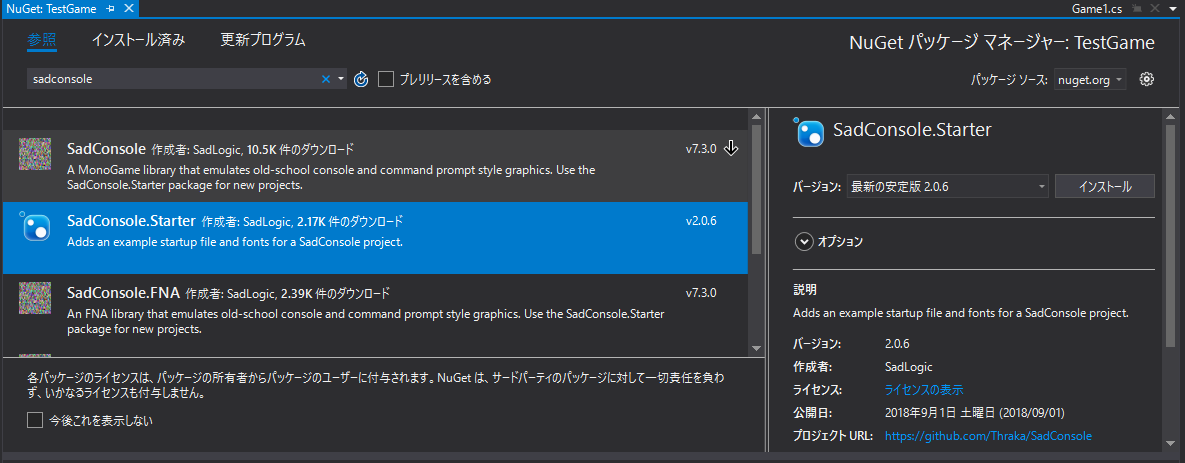Open the GitHub project URL link
1185x463 pixels.
[988, 436]
